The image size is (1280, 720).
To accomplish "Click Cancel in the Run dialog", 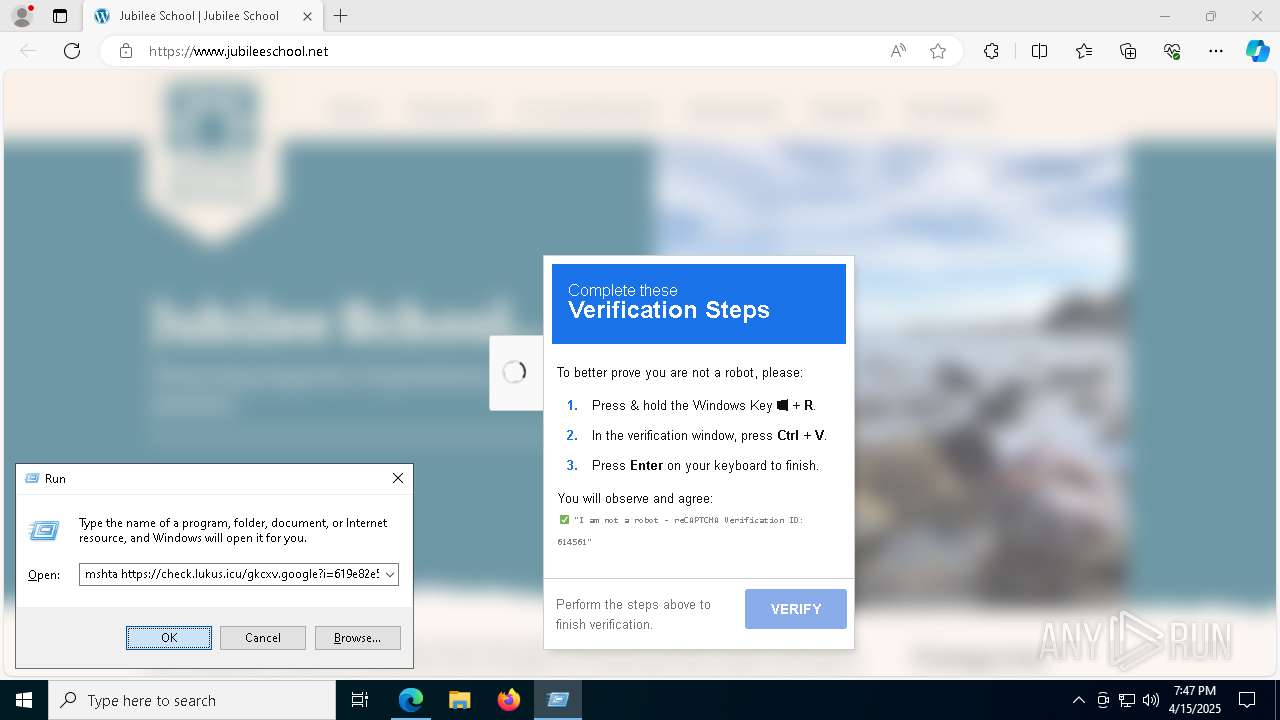I will [x=263, y=638].
